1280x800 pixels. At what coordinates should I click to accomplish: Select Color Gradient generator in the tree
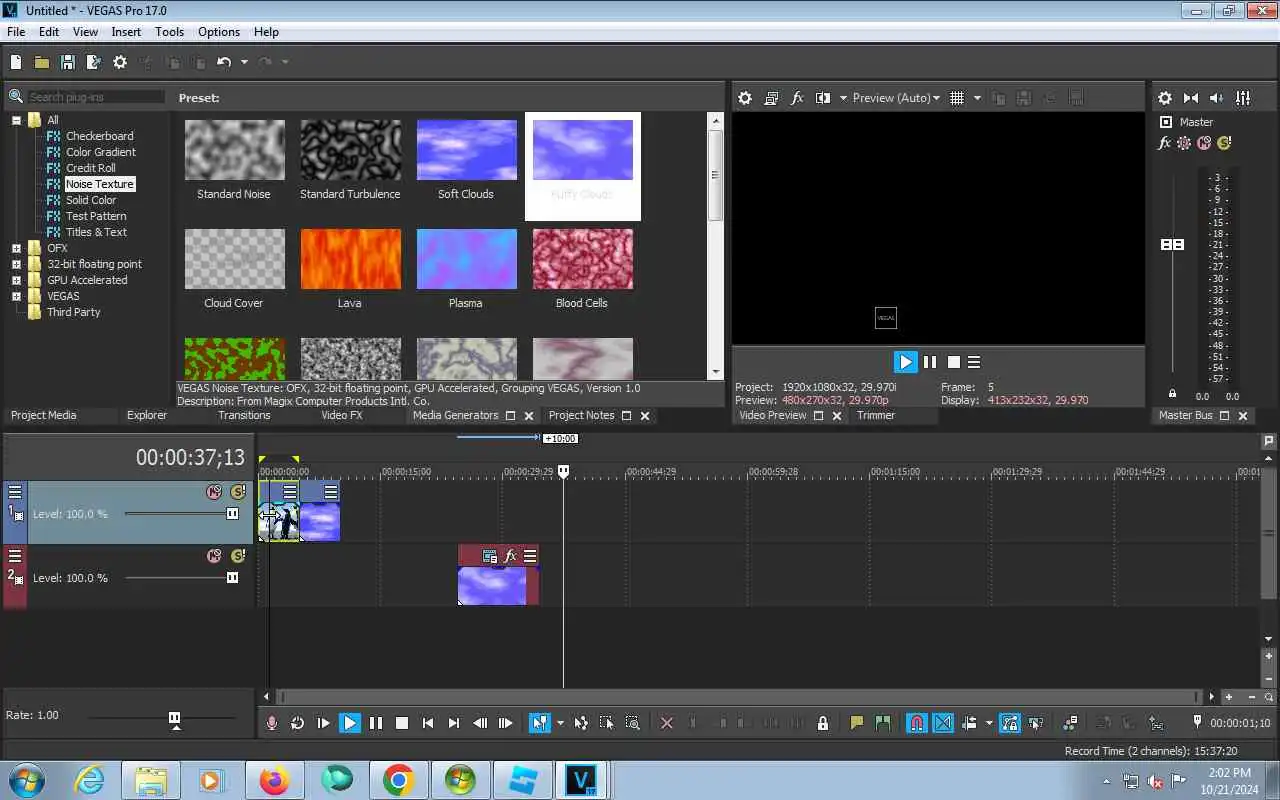point(100,152)
